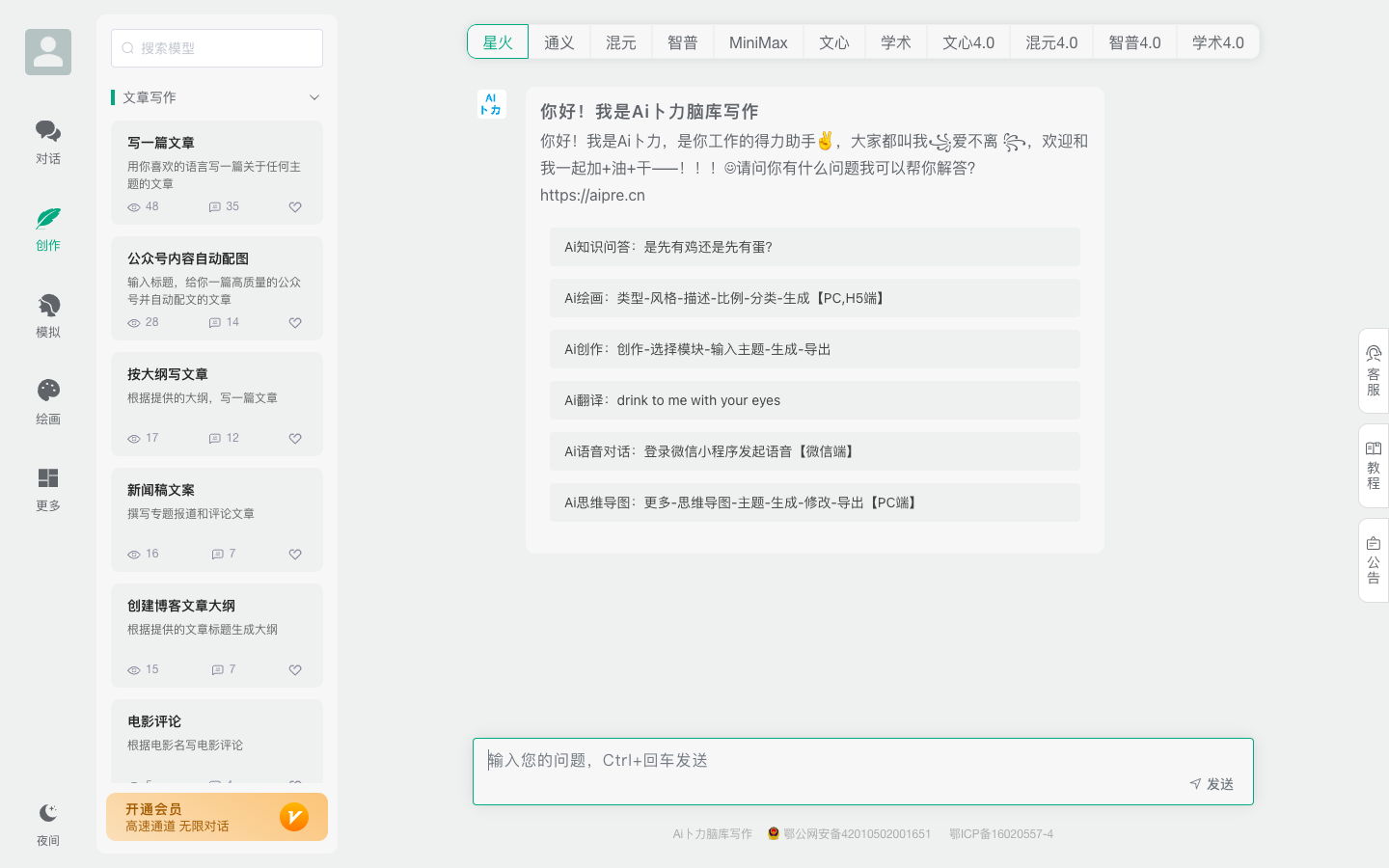Select the MiniMax model tab
1389x868 pixels.
(758, 41)
